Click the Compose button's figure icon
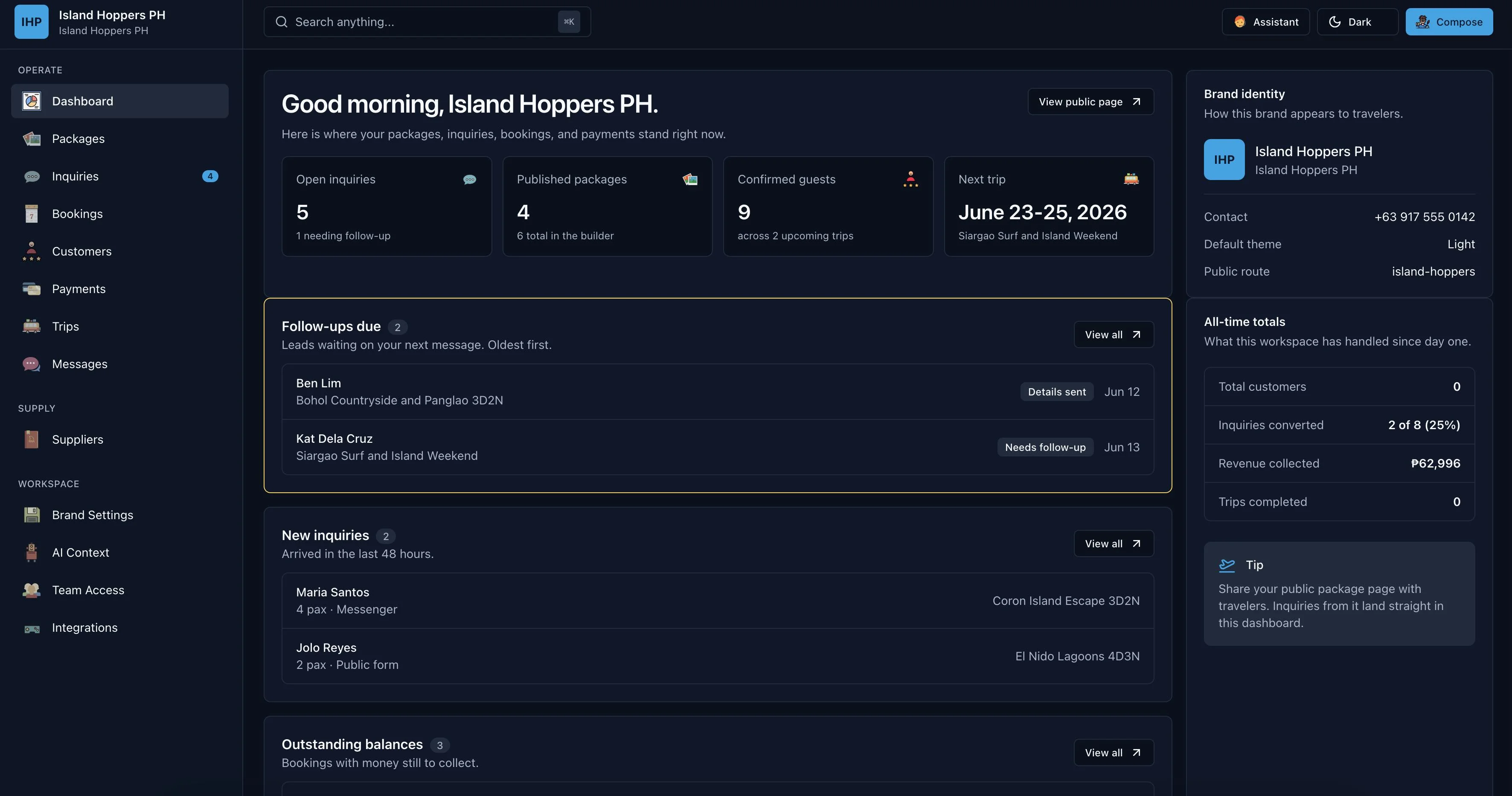Screen dimensions: 1512x796 point(1423,22)
